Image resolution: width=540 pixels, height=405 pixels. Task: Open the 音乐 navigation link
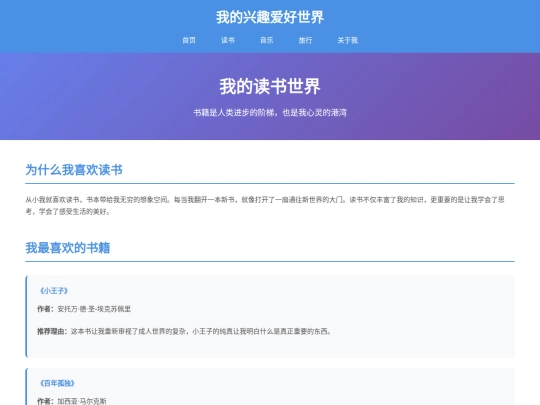pos(267,40)
